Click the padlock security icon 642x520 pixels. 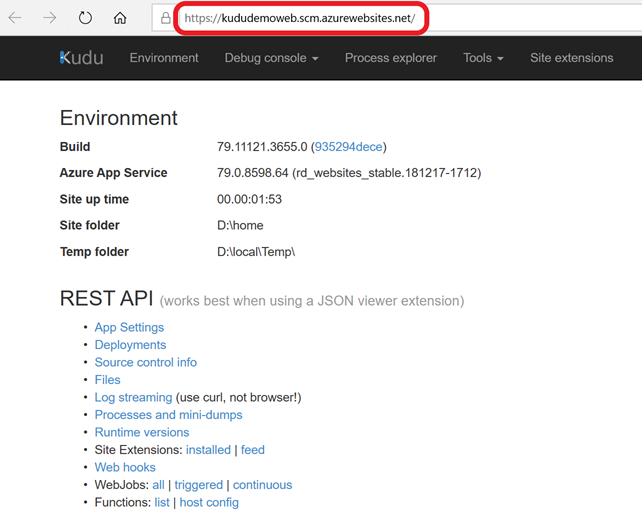click(165, 18)
